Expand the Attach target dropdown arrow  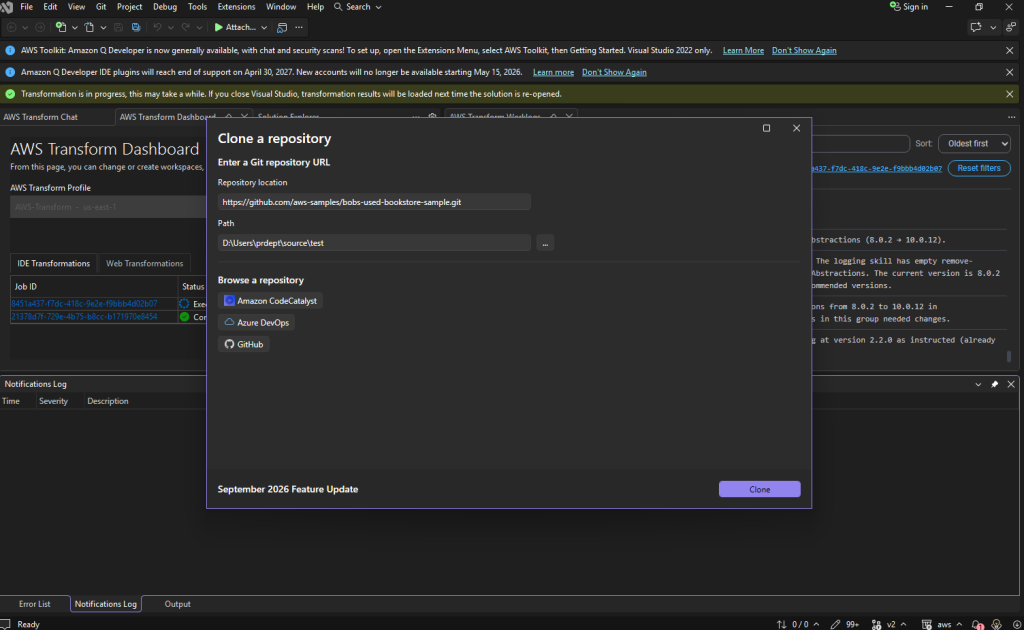(264, 27)
